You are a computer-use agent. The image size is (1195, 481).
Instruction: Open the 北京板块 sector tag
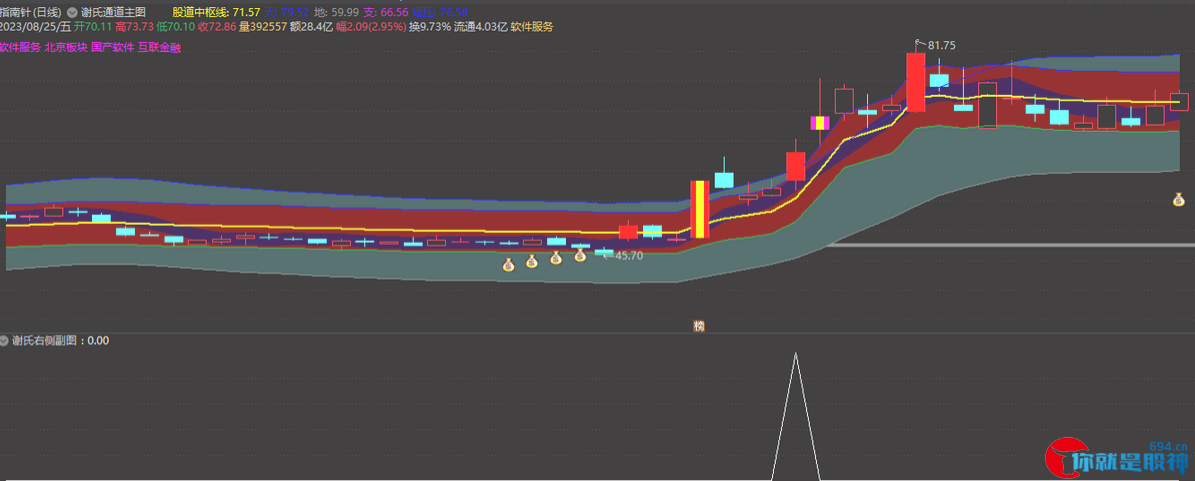(x=66, y=47)
